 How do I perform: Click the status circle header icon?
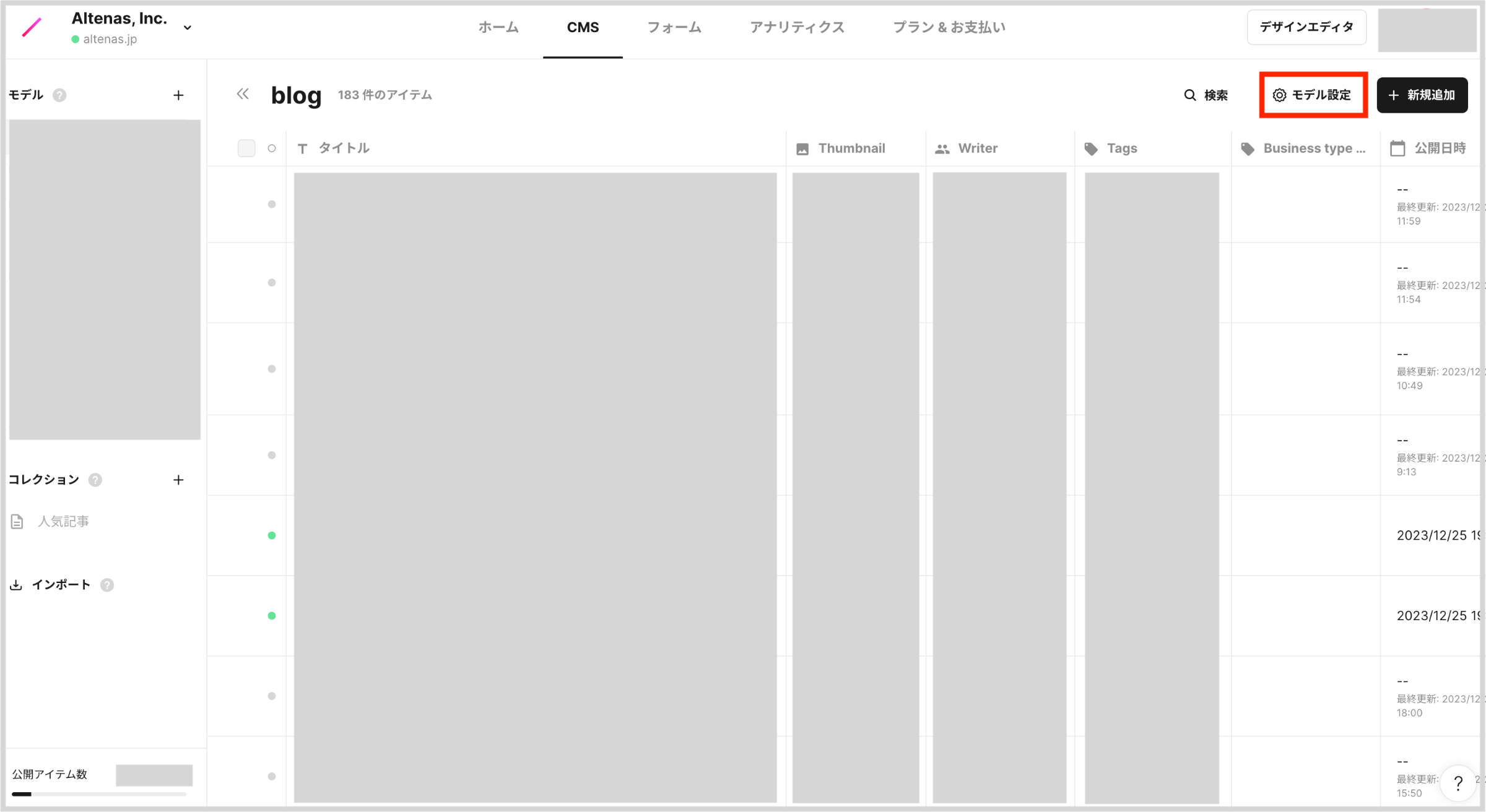[x=272, y=148]
